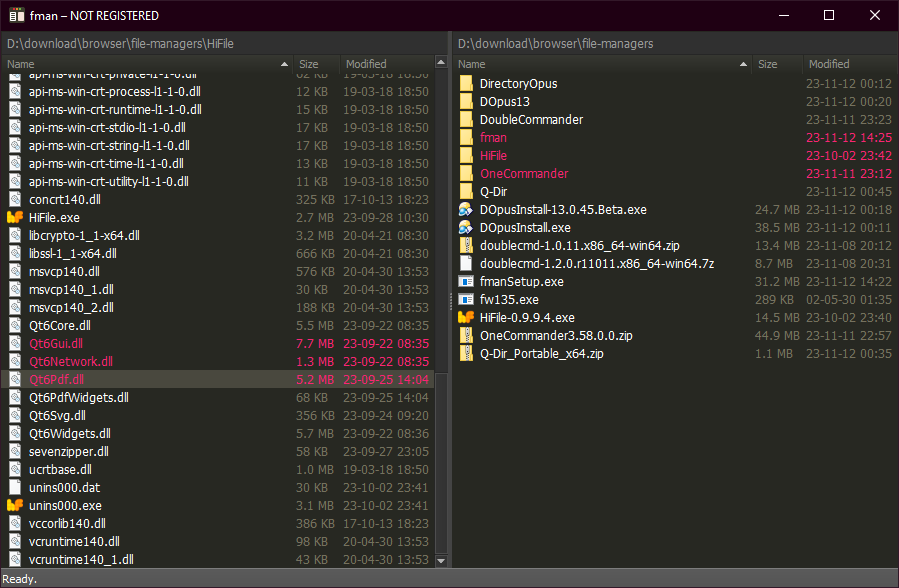Click the fmanSetup.exe file icon

466,282
